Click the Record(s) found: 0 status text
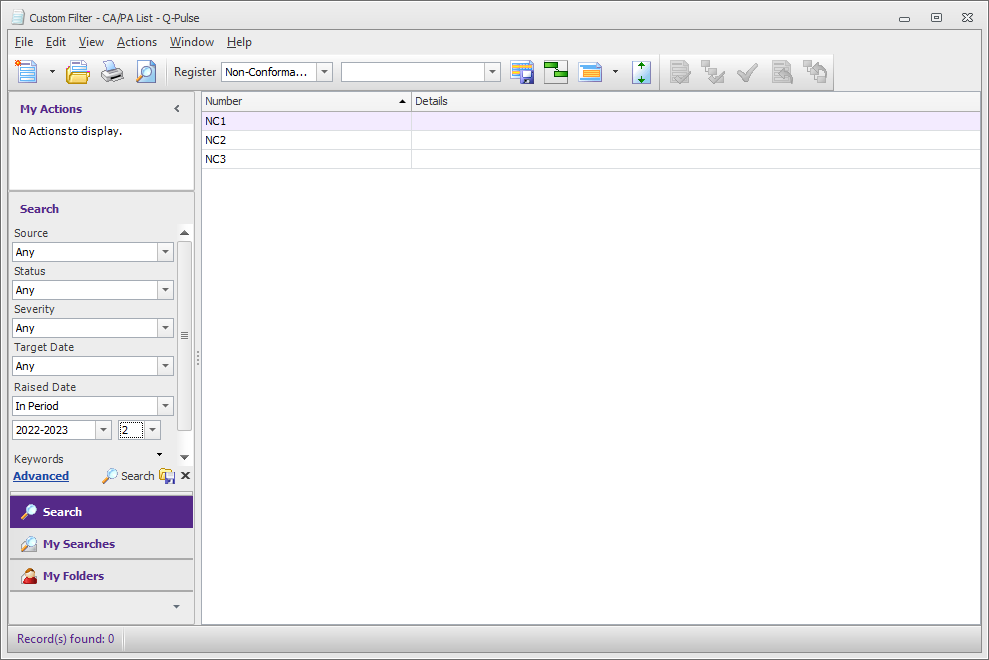The height and width of the screenshot is (660, 989). tap(66, 639)
